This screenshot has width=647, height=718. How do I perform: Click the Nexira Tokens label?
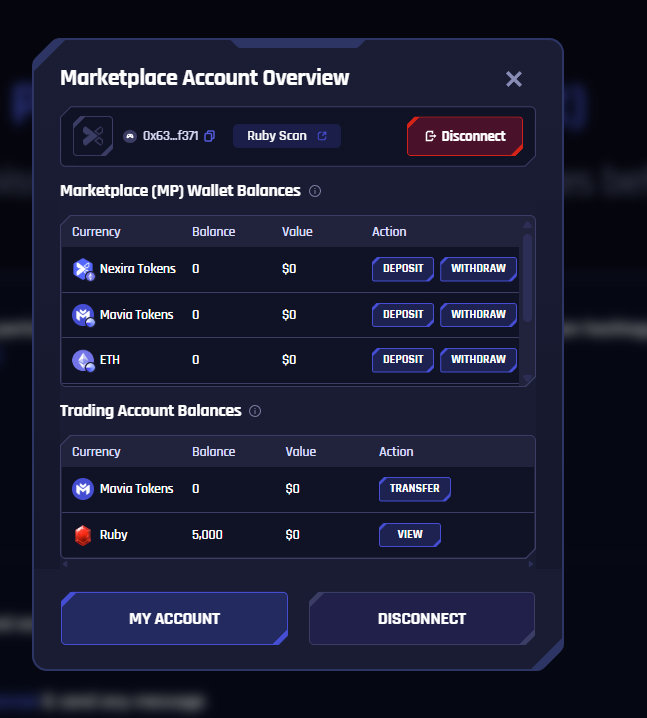click(138, 269)
